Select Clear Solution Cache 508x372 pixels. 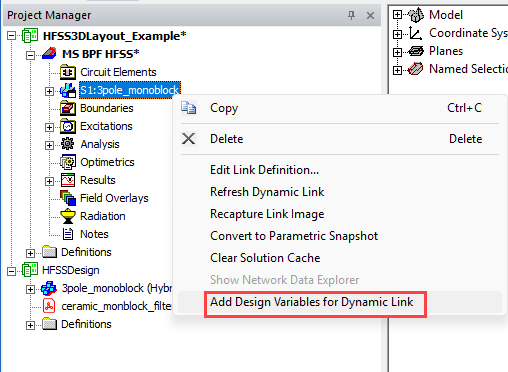click(339, 258)
